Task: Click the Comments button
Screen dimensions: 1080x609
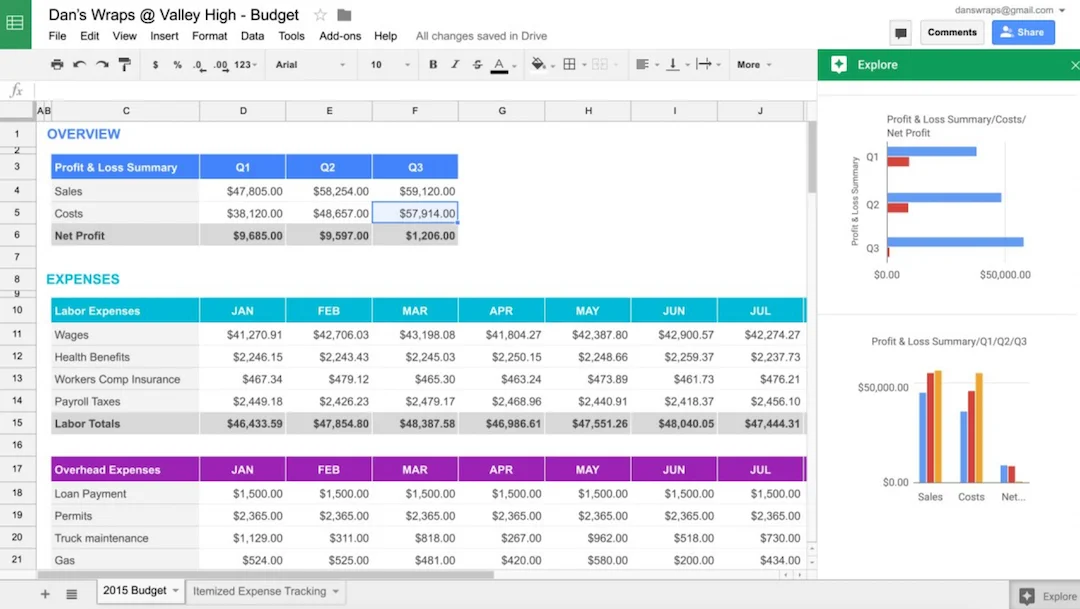Action: tap(952, 33)
